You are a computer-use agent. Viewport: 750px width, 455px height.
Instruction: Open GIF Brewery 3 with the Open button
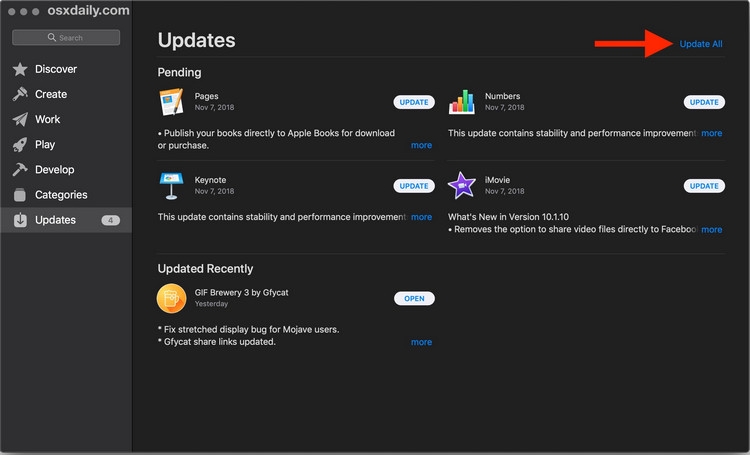pos(414,299)
